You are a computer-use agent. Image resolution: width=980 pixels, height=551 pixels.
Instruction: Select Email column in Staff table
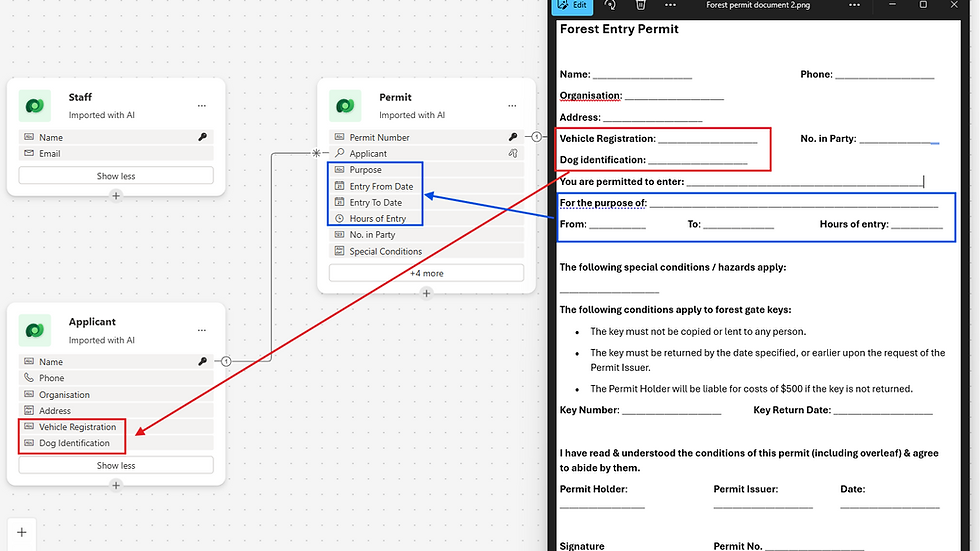116,153
